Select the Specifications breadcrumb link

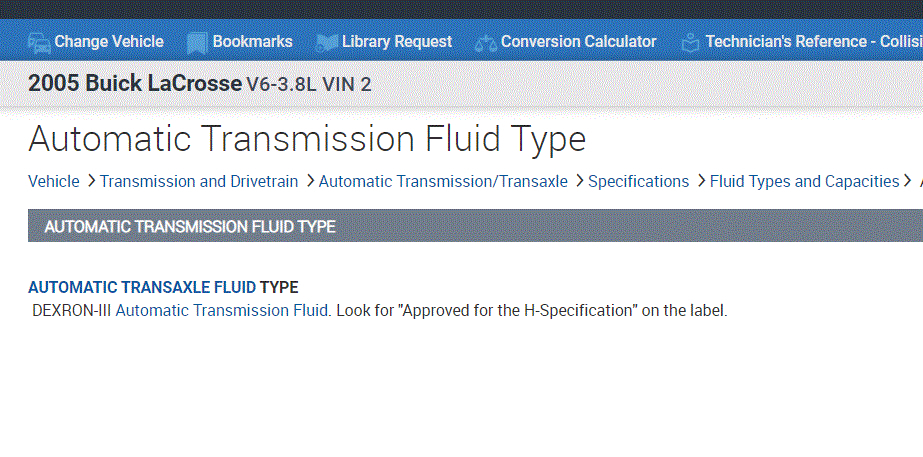[638, 181]
